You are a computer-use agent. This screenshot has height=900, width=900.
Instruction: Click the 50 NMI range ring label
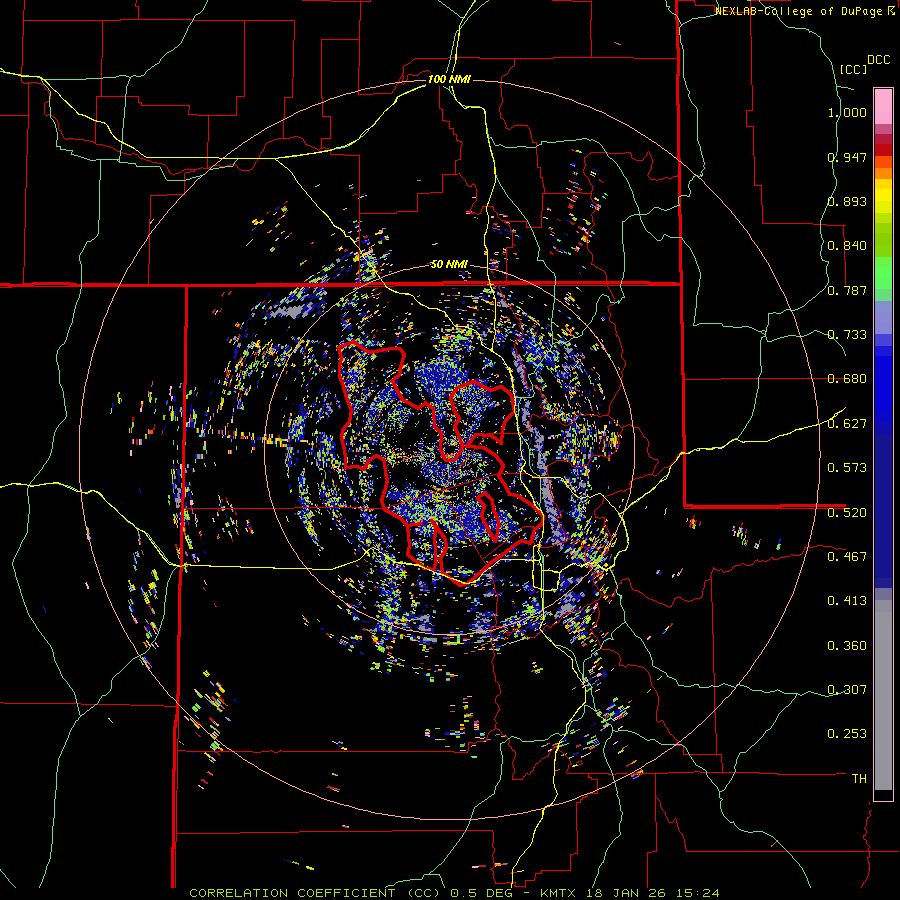449,264
